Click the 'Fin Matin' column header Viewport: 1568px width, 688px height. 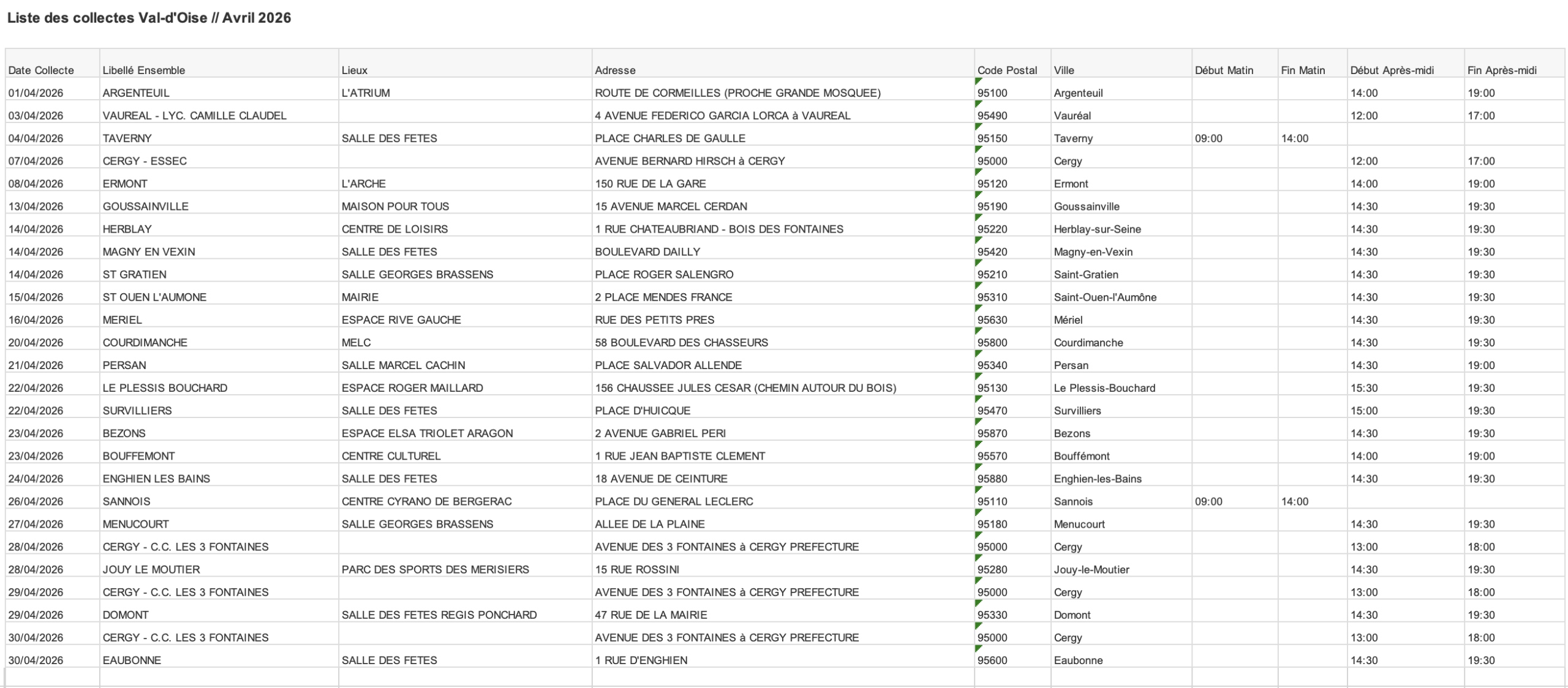1303,70
